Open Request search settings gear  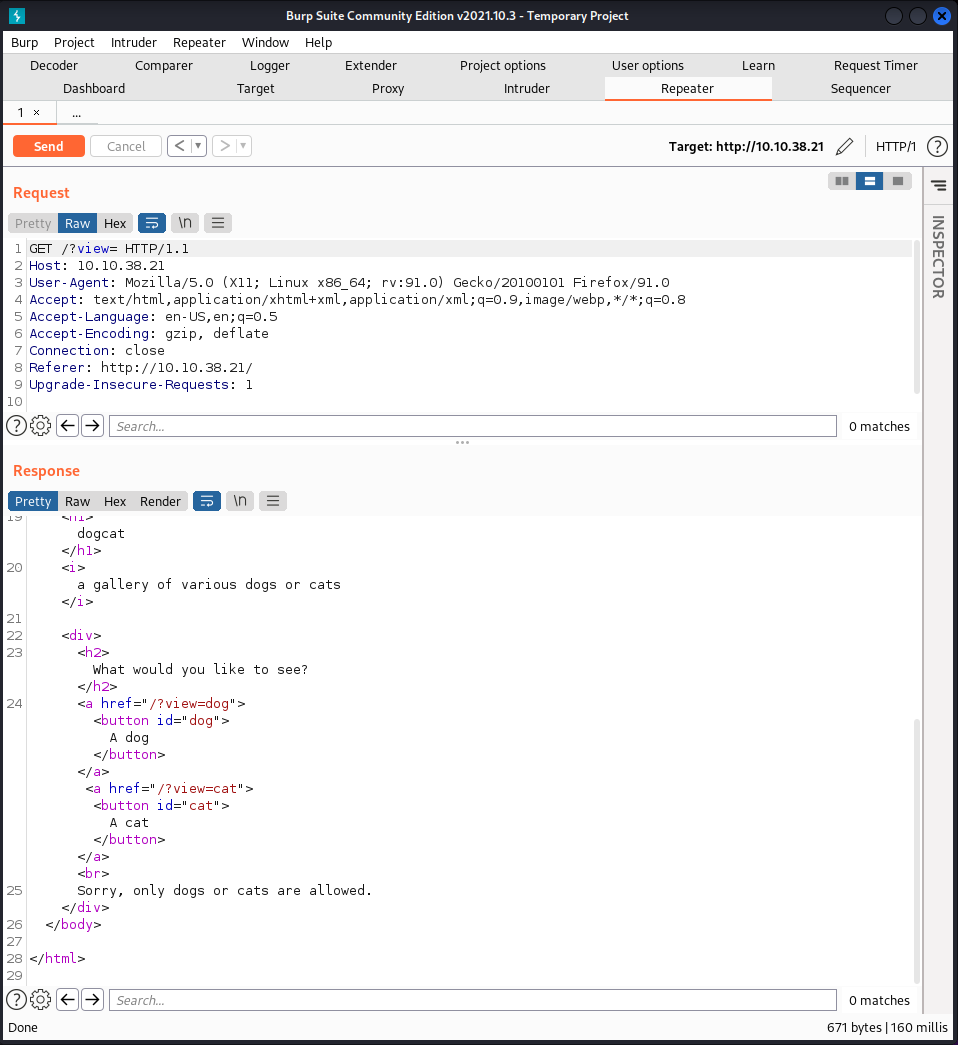click(41, 425)
